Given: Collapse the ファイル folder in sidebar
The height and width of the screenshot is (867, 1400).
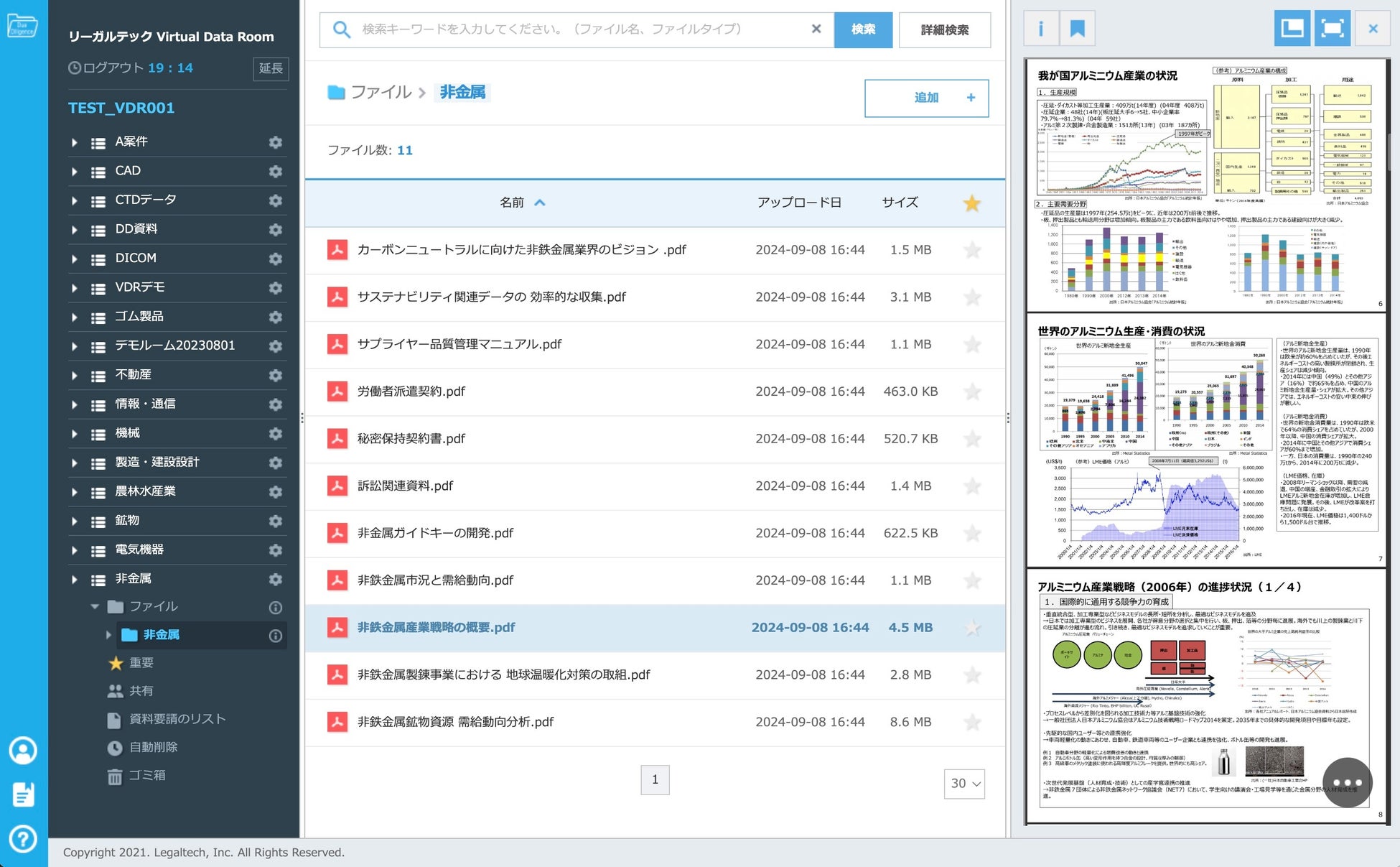Looking at the screenshot, I should [x=95, y=607].
